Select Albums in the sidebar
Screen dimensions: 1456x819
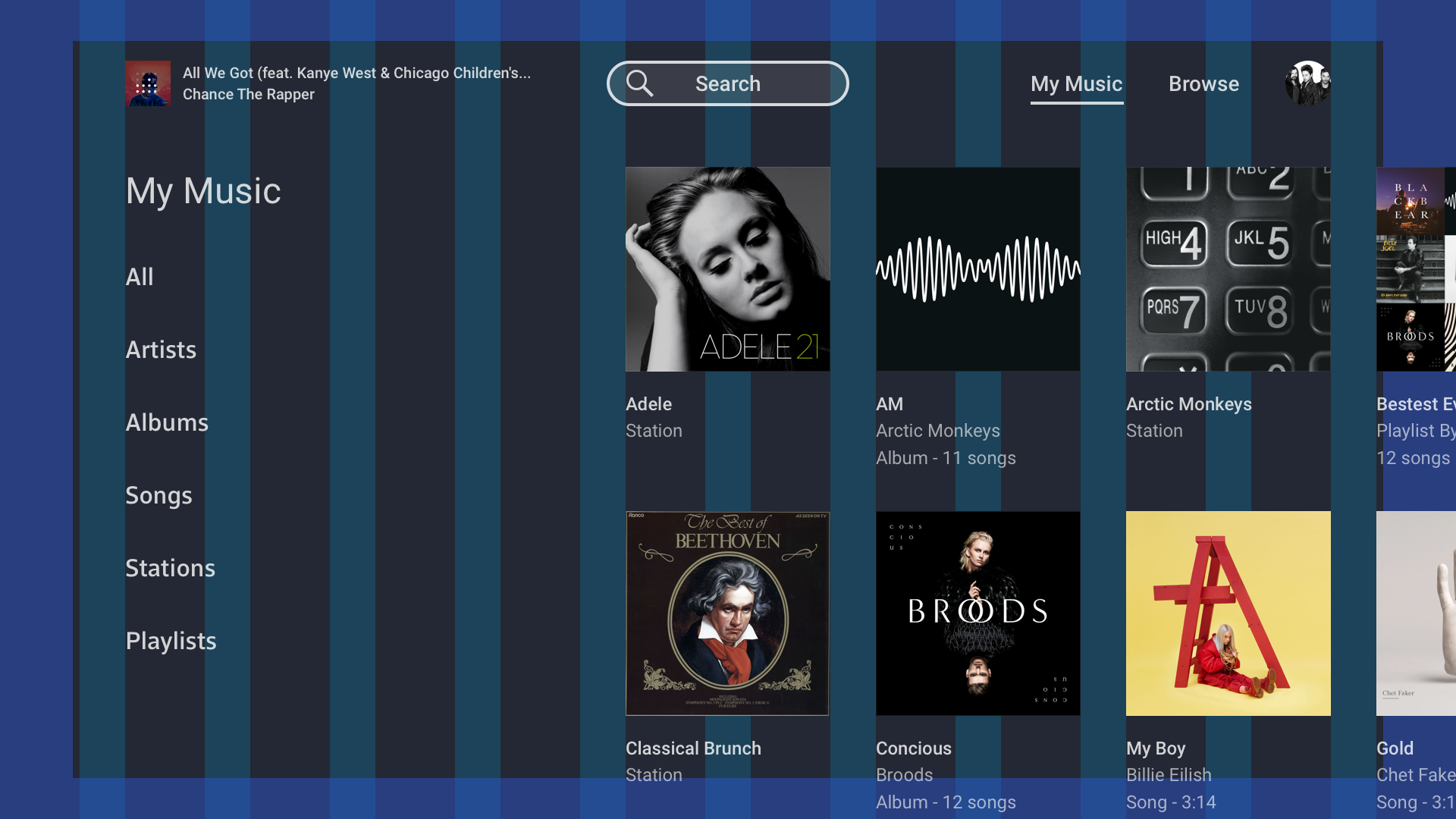tap(167, 422)
